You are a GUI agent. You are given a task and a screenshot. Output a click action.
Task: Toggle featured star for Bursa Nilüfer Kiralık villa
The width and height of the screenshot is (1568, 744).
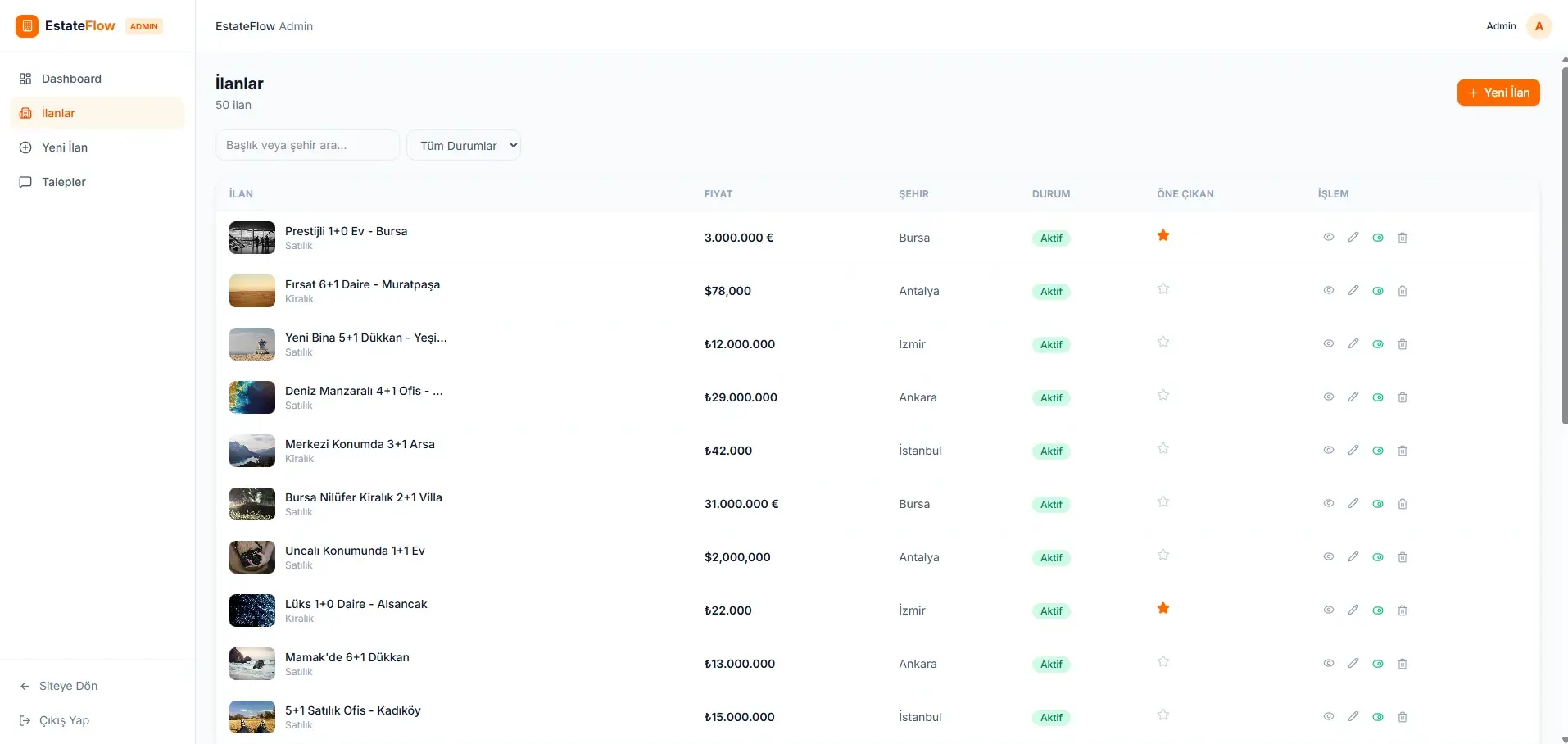coord(1163,502)
